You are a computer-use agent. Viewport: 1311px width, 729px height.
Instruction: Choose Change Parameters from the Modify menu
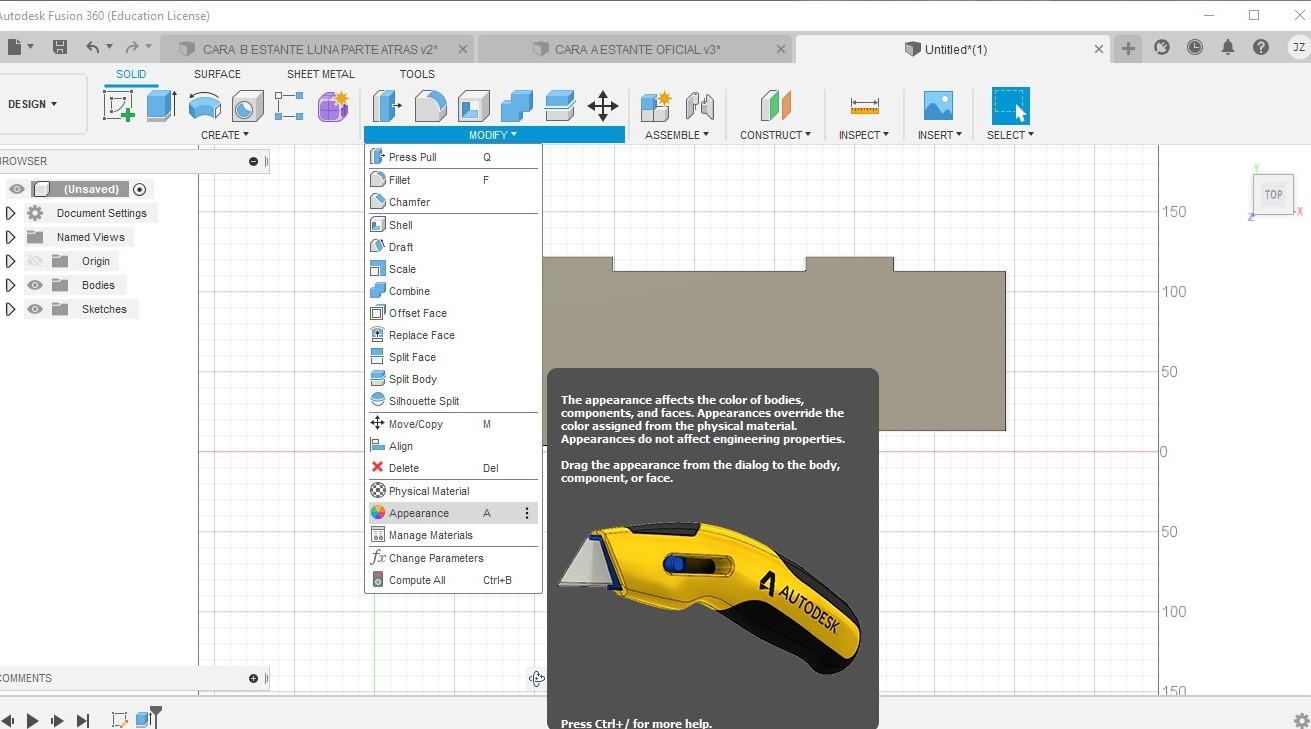[x=453, y=558]
